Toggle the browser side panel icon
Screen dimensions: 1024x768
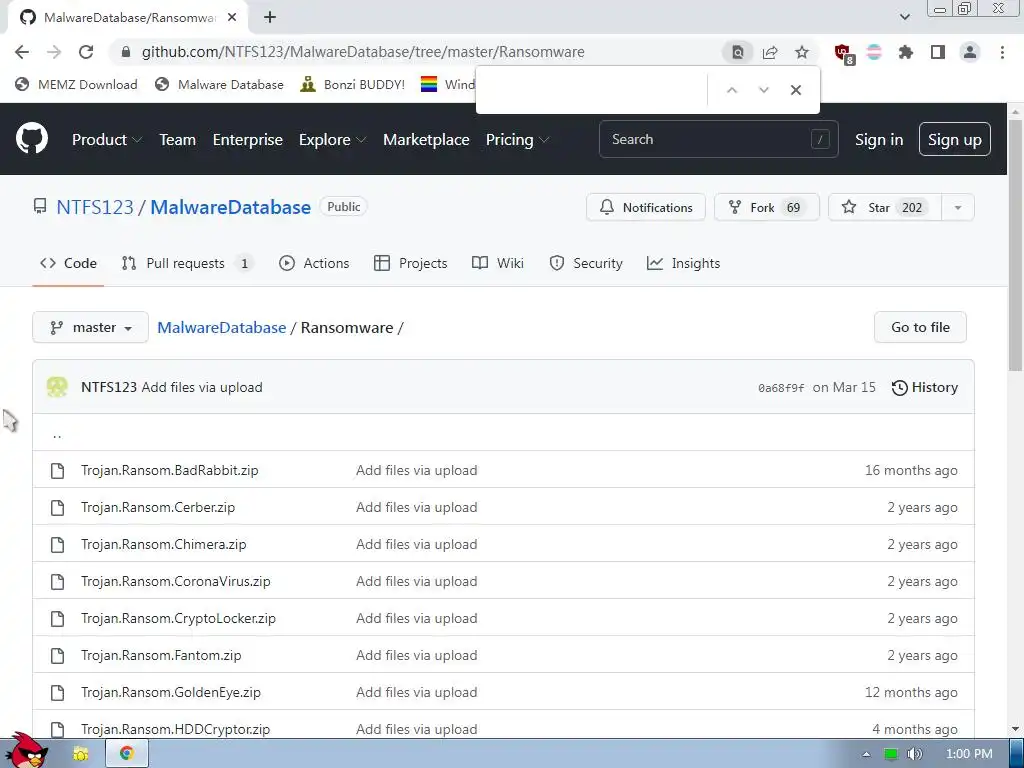pos(937,52)
